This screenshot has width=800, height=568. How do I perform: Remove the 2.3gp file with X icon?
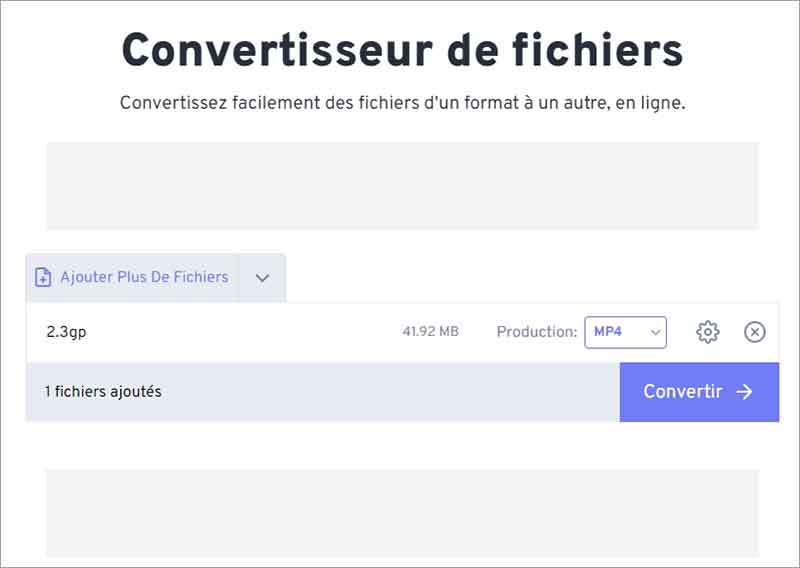[755, 332]
